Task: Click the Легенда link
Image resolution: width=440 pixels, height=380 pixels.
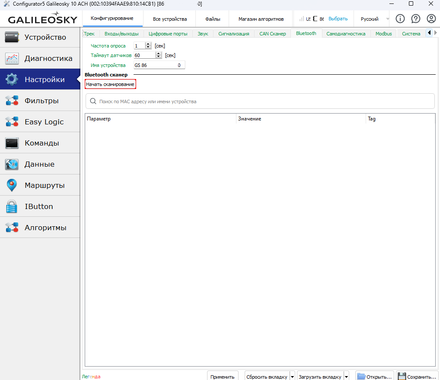Action: pos(91,377)
